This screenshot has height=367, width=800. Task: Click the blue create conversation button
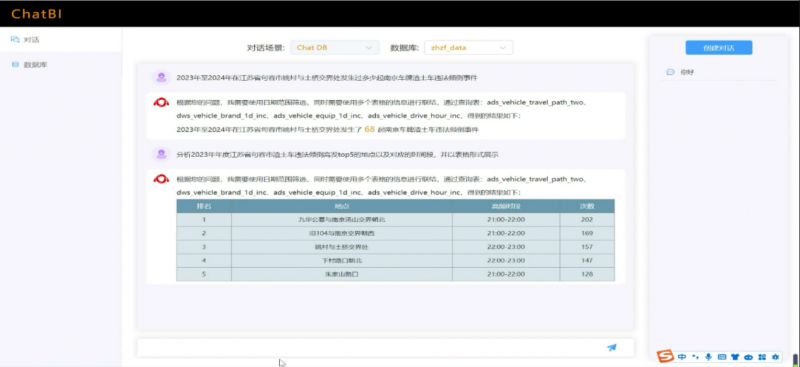(718, 47)
